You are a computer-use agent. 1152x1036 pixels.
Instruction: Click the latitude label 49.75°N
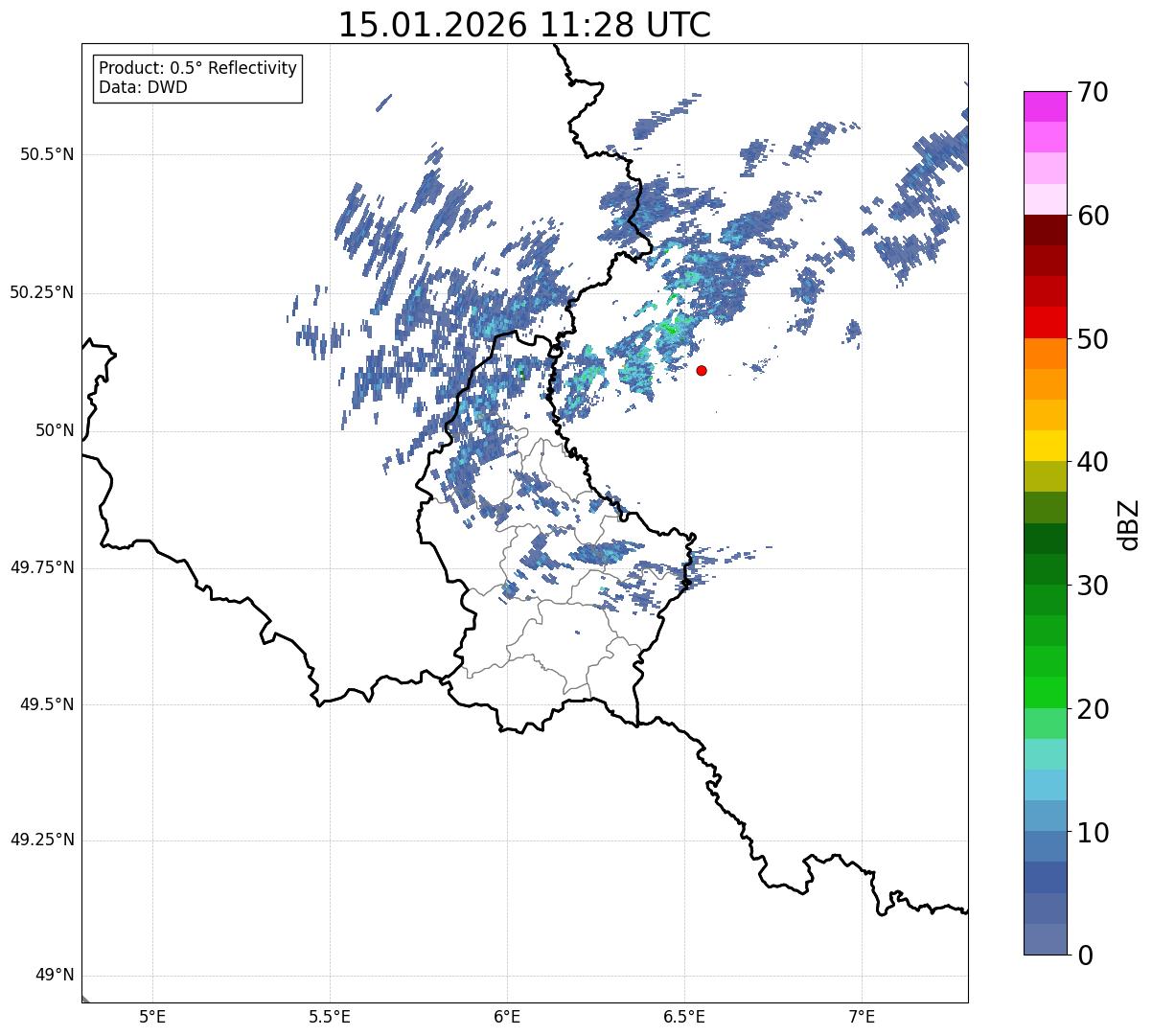(x=42, y=567)
